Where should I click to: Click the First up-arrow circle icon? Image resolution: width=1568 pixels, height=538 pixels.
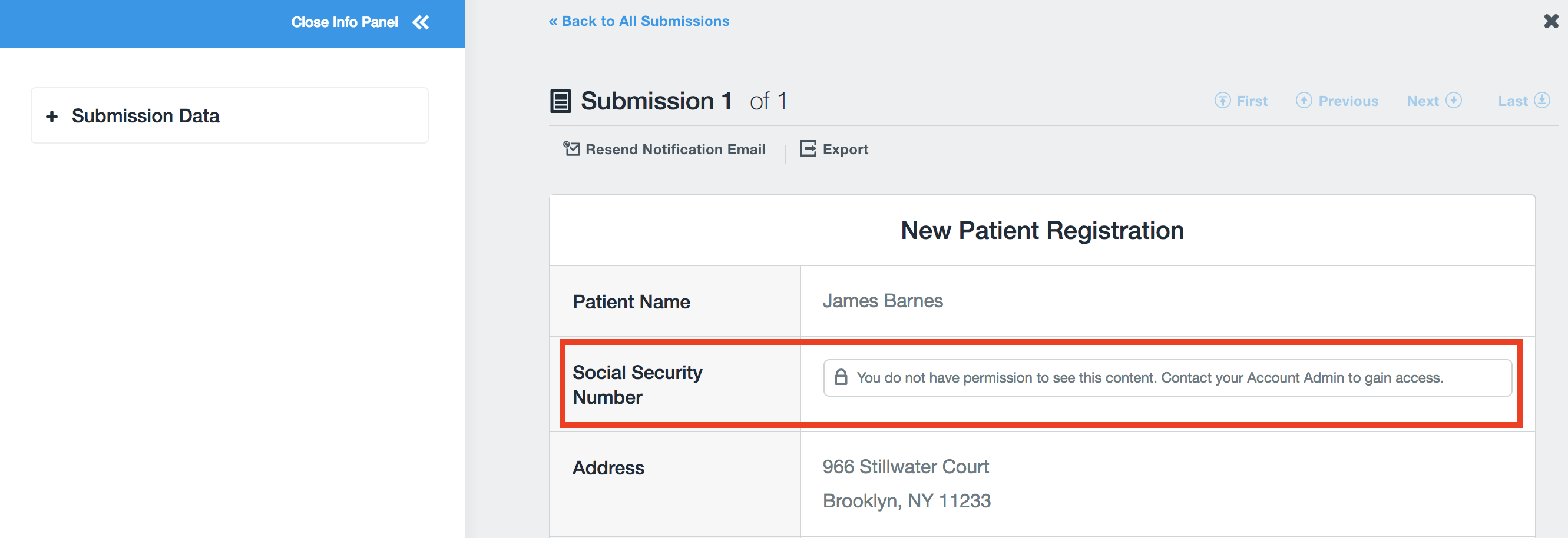(1222, 101)
